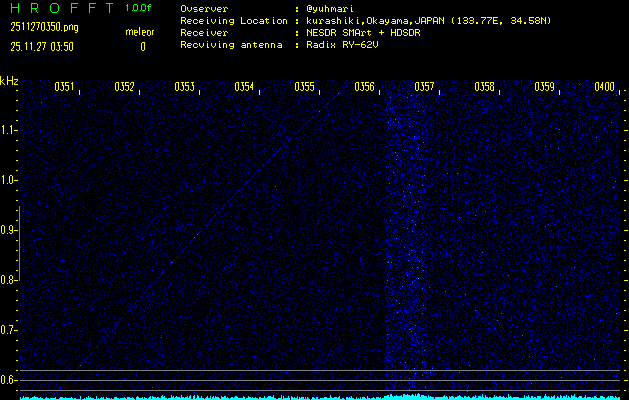Click the 0358 time marker
The height and width of the screenshot is (400, 629).
[x=484, y=87]
